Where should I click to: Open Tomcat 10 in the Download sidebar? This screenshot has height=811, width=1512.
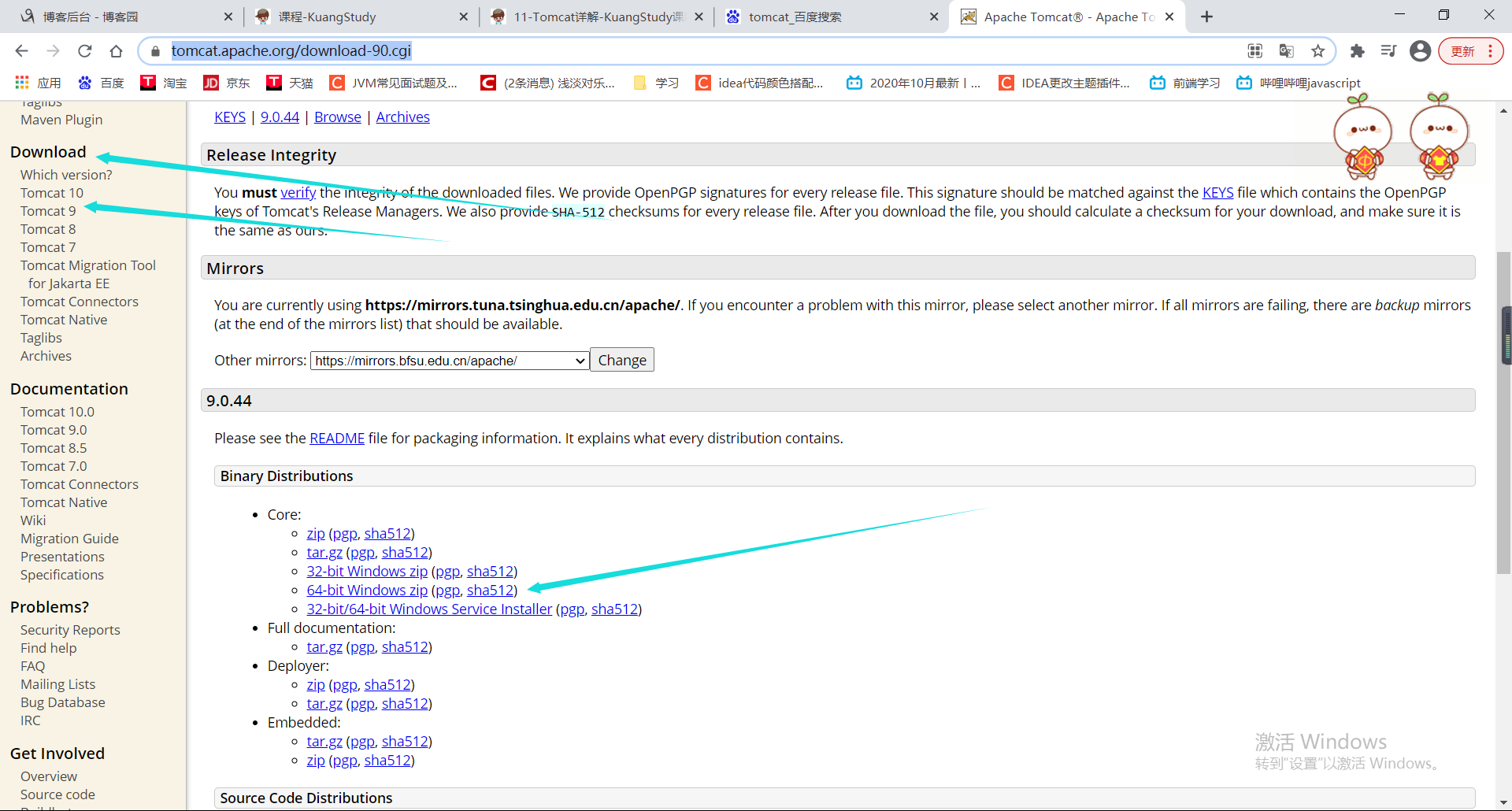pos(52,193)
